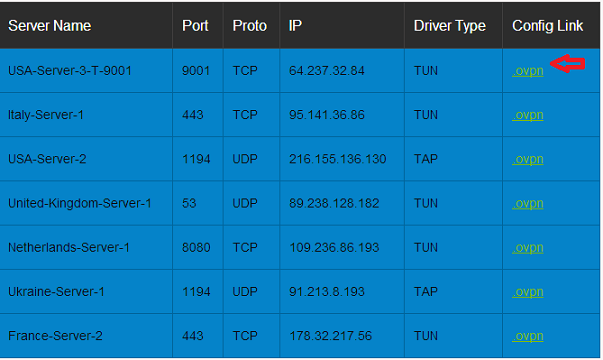
Task: Click the Netherlands-Server-1 port 8080 cell
Action: tap(198, 247)
